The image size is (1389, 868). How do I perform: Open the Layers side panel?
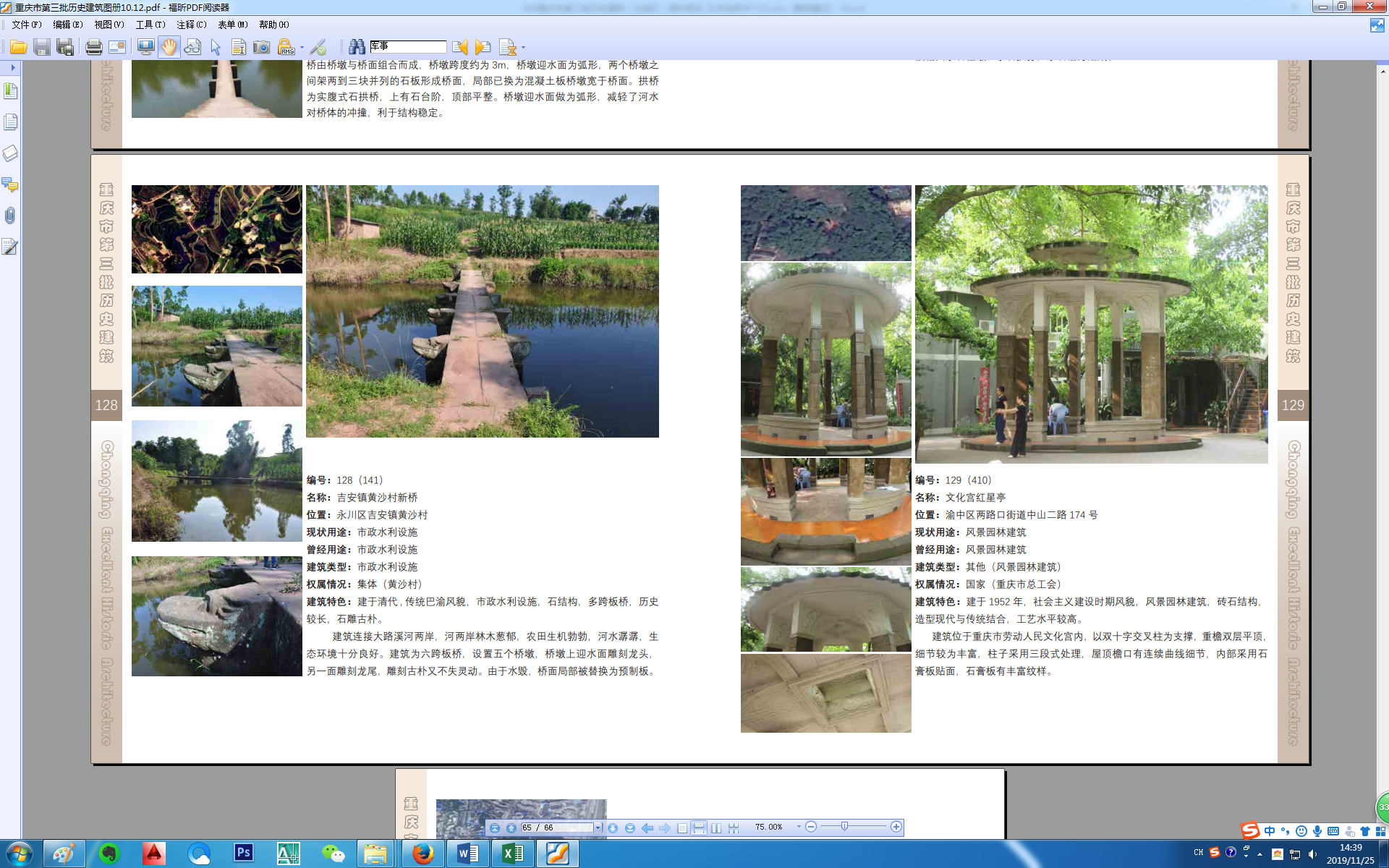[10, 153]
